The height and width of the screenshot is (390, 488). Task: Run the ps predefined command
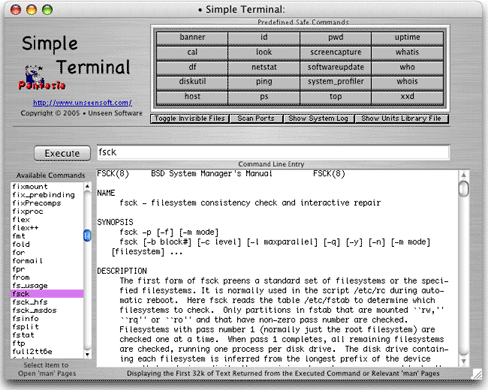click(264, 97)
